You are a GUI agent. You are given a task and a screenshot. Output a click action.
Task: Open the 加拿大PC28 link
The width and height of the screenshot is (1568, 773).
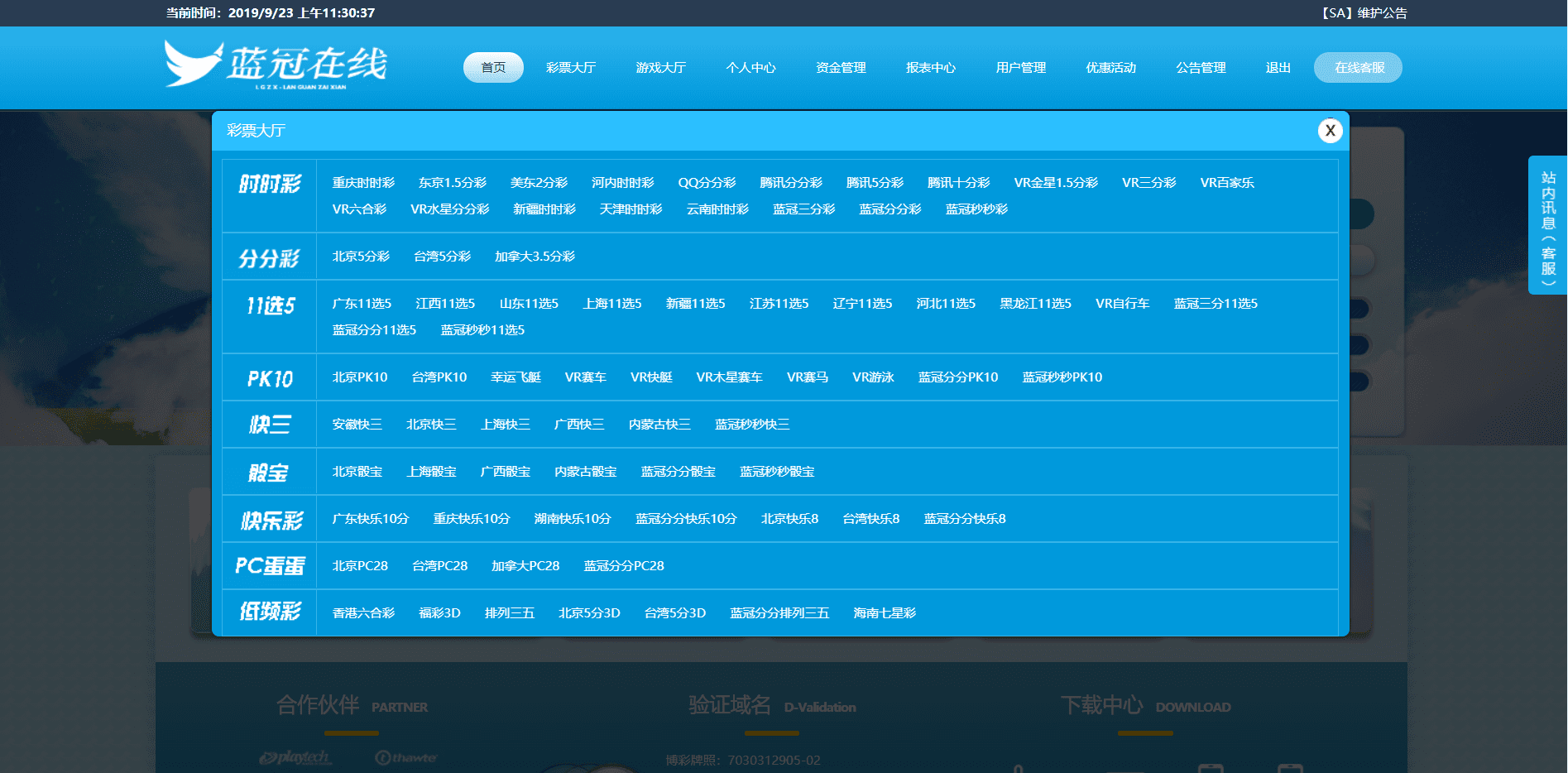point(525,566)
